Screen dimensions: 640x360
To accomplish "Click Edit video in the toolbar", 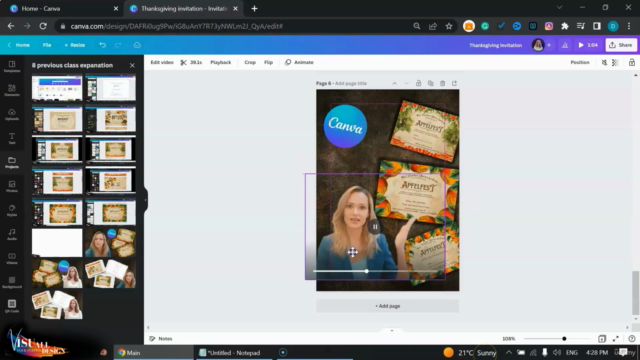I will tap(162, 62).
